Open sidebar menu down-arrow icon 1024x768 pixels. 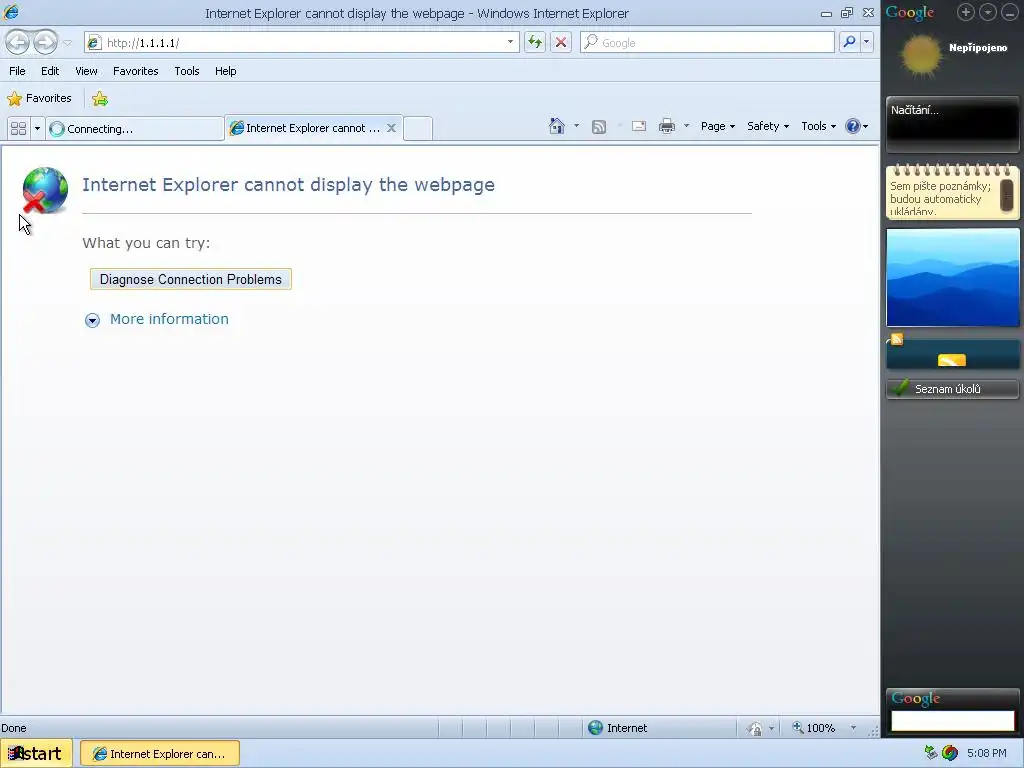pyautogui.click(x=987, y=12)
